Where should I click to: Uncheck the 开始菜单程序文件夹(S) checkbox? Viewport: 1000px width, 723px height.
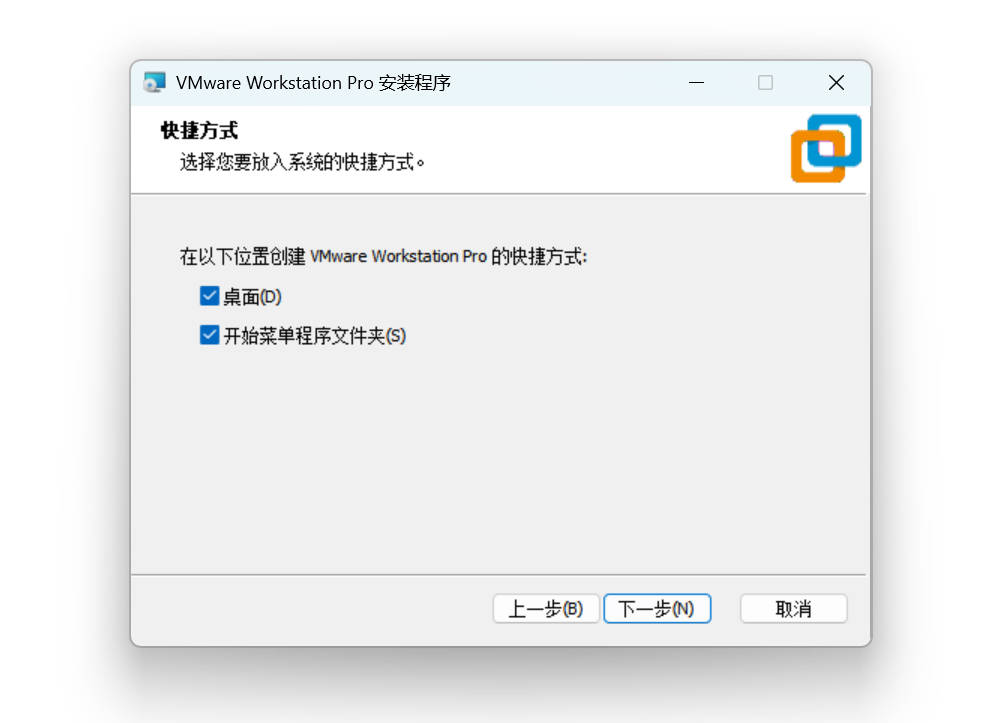pos(209,335)
